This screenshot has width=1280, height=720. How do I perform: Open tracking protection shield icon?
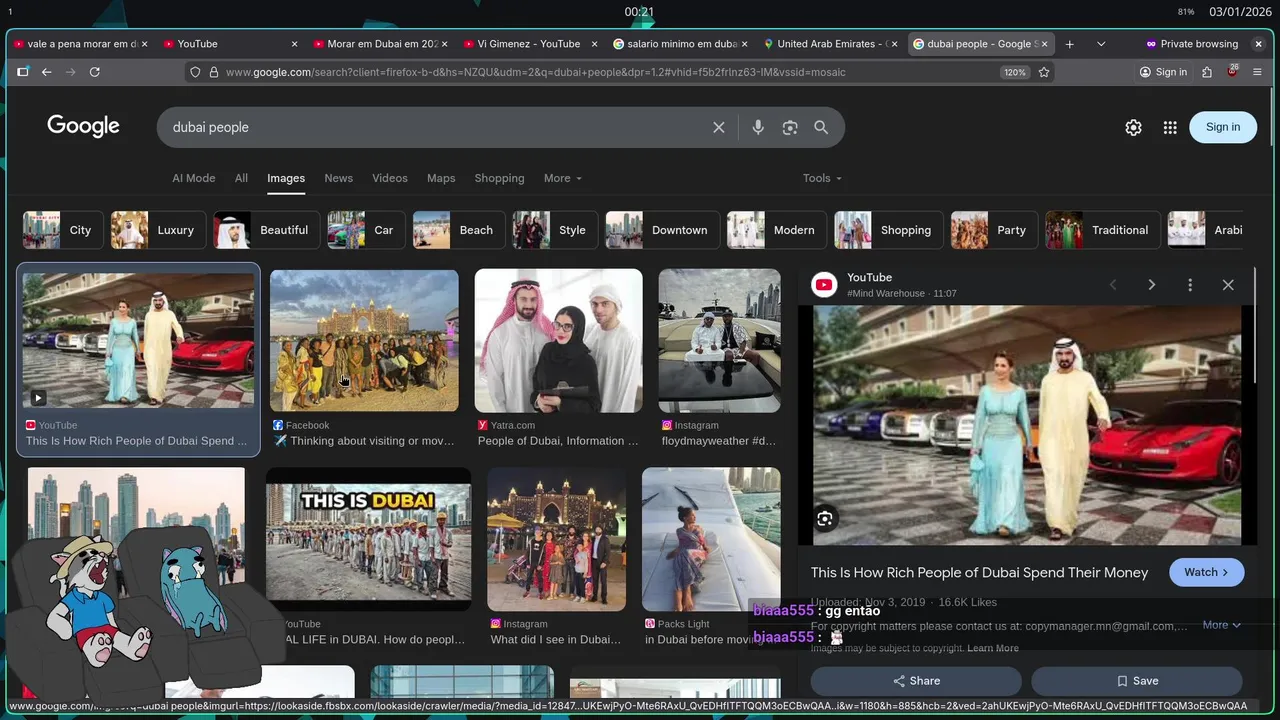pos(196,72)
